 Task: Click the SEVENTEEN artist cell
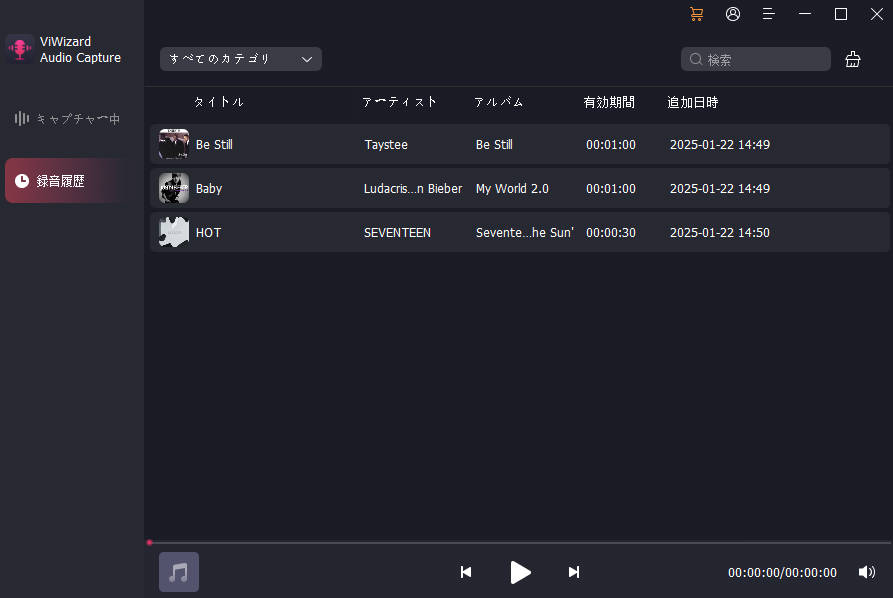(397, 232)
